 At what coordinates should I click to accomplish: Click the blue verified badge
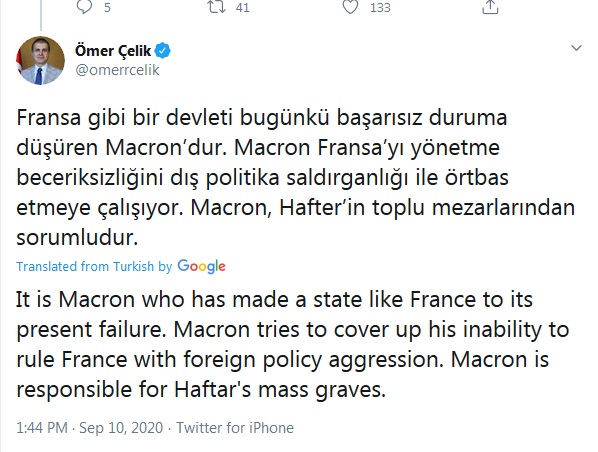(x=163, y=50)
